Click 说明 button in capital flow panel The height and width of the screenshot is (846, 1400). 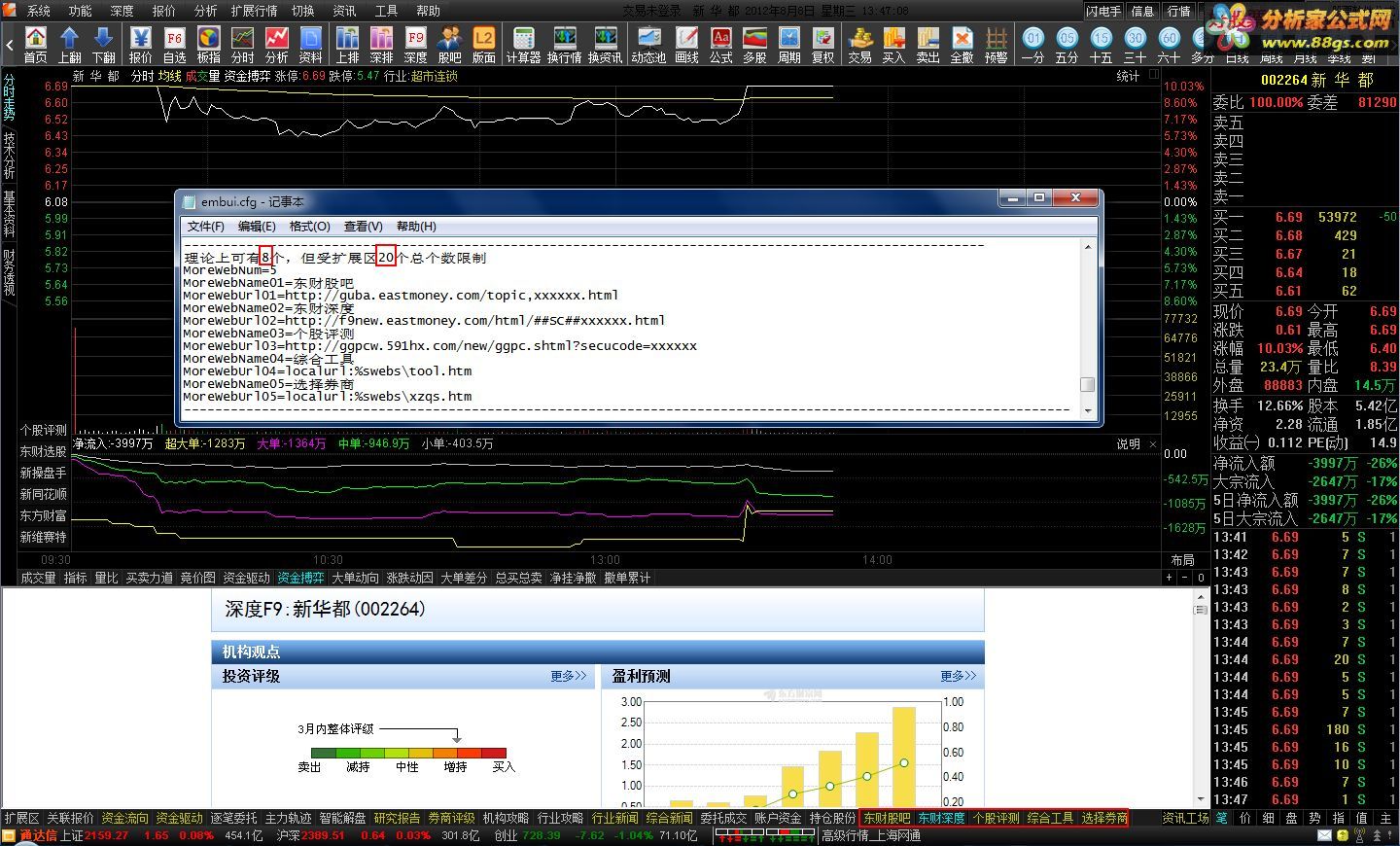click(1128, 443)
